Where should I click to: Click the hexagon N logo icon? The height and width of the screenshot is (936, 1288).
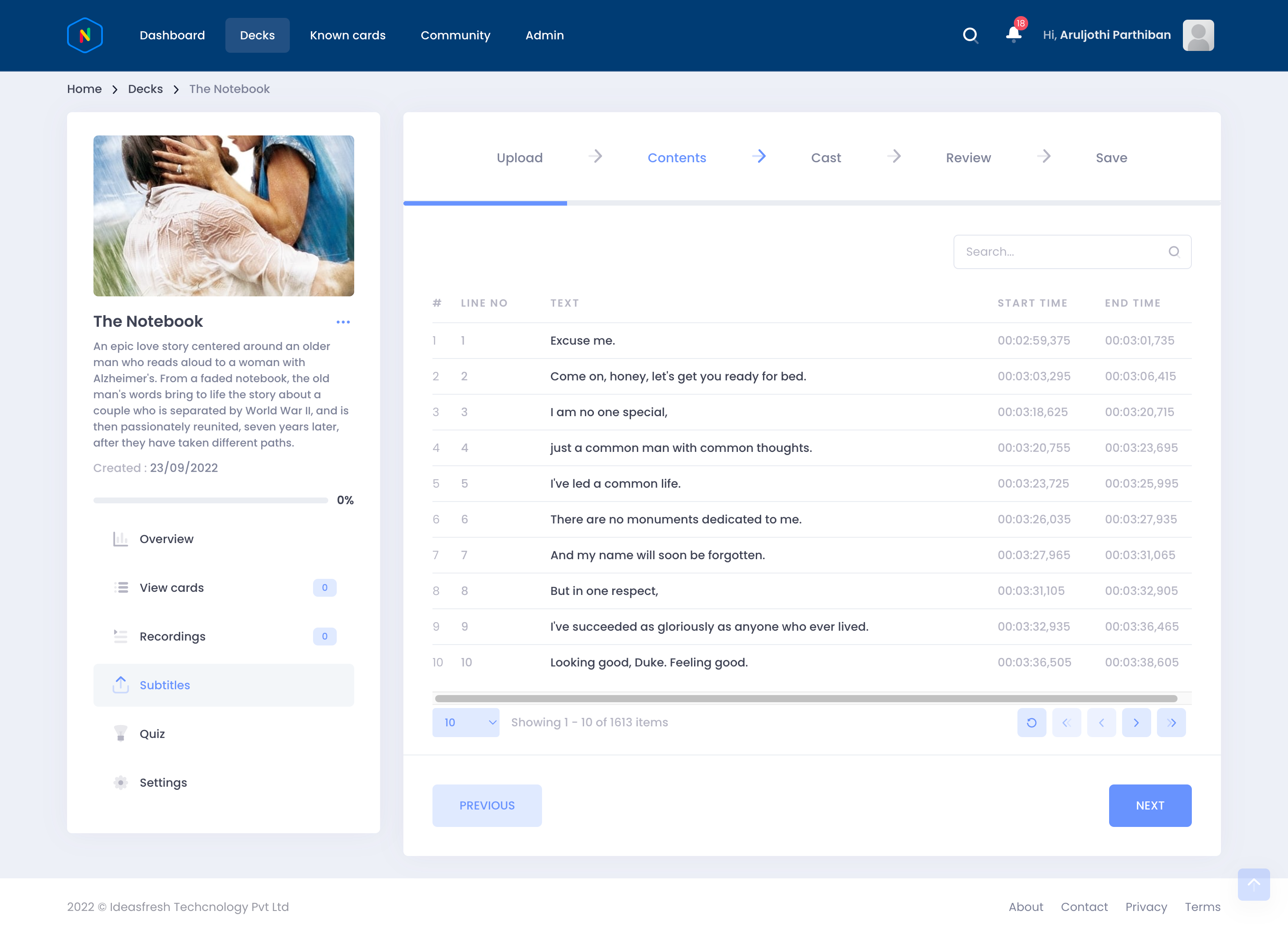point(85,35)
